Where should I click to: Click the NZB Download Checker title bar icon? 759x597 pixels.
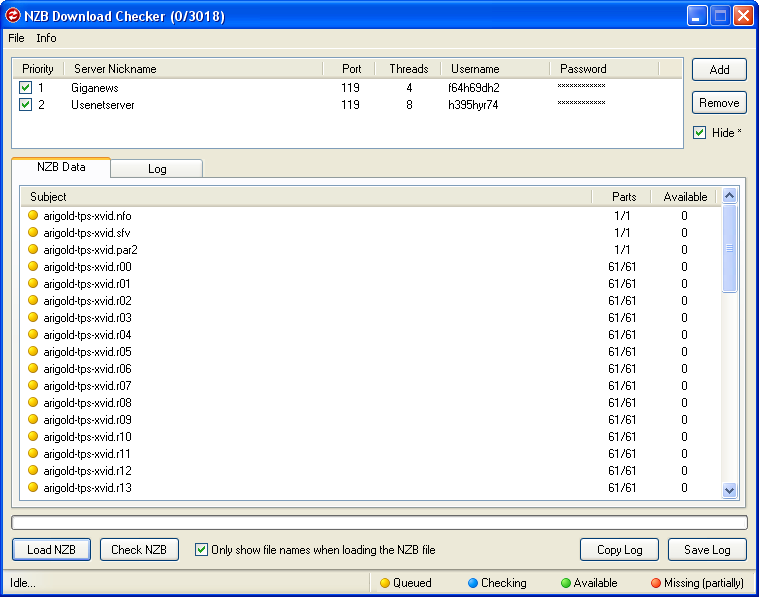click(x=13, y=15)
